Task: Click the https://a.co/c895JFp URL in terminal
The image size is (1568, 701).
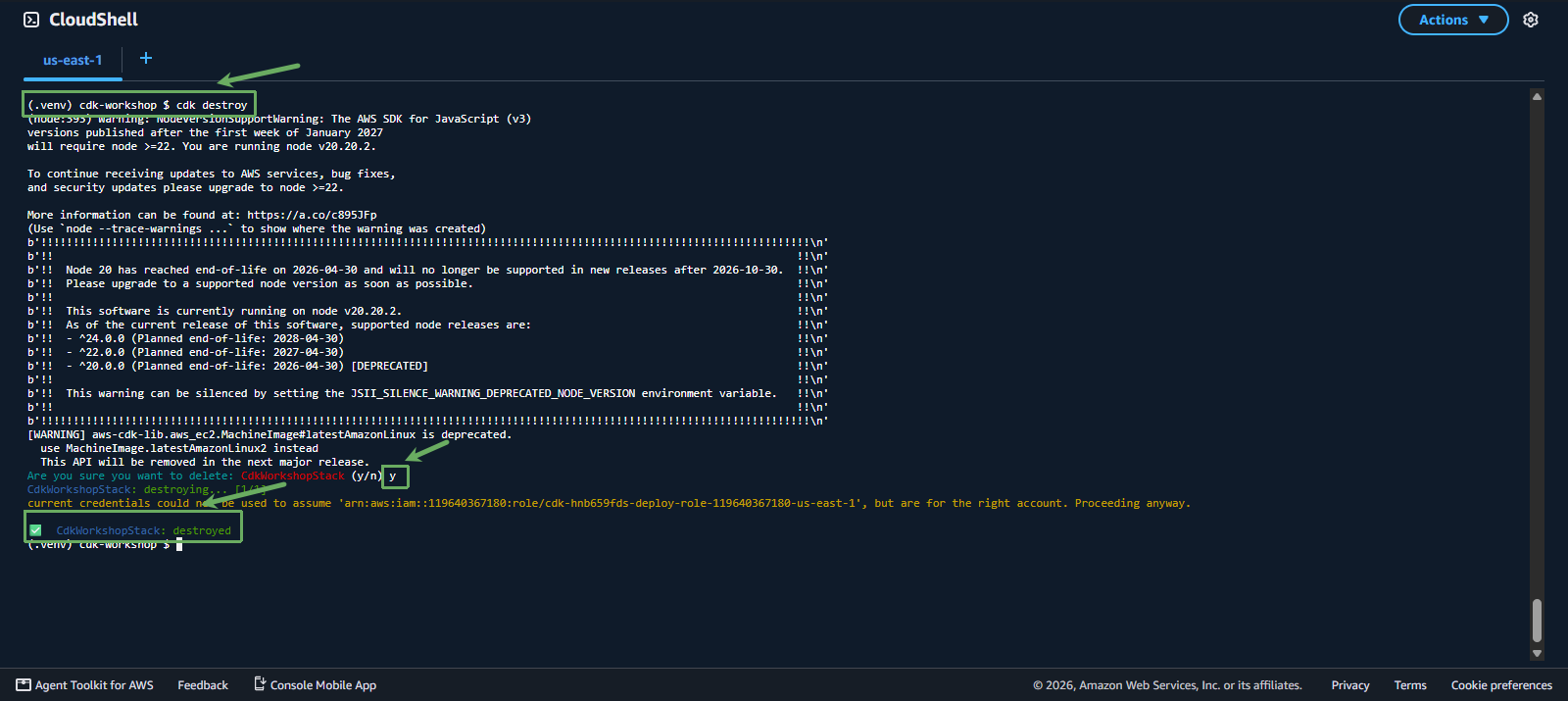Action: 312,215
